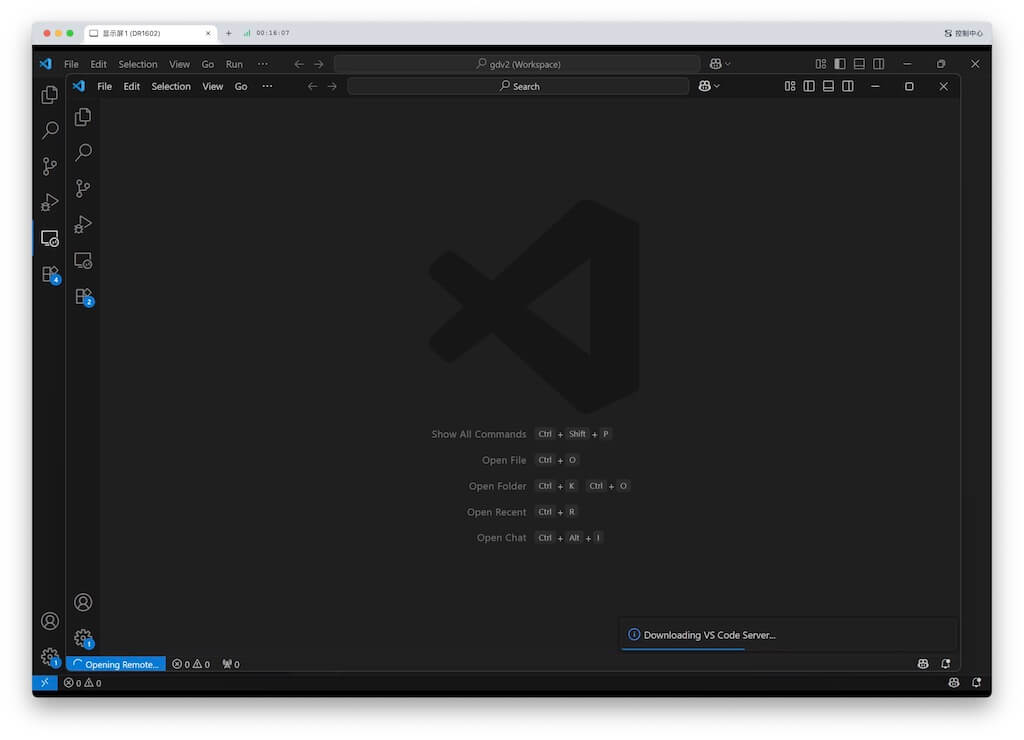
Task: Click the errors and warnings indicator
Action: (190, 663)
